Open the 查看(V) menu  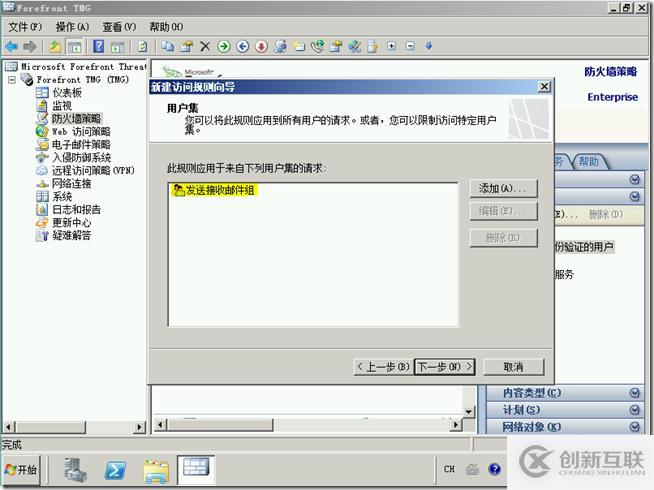tap(119, 27)
